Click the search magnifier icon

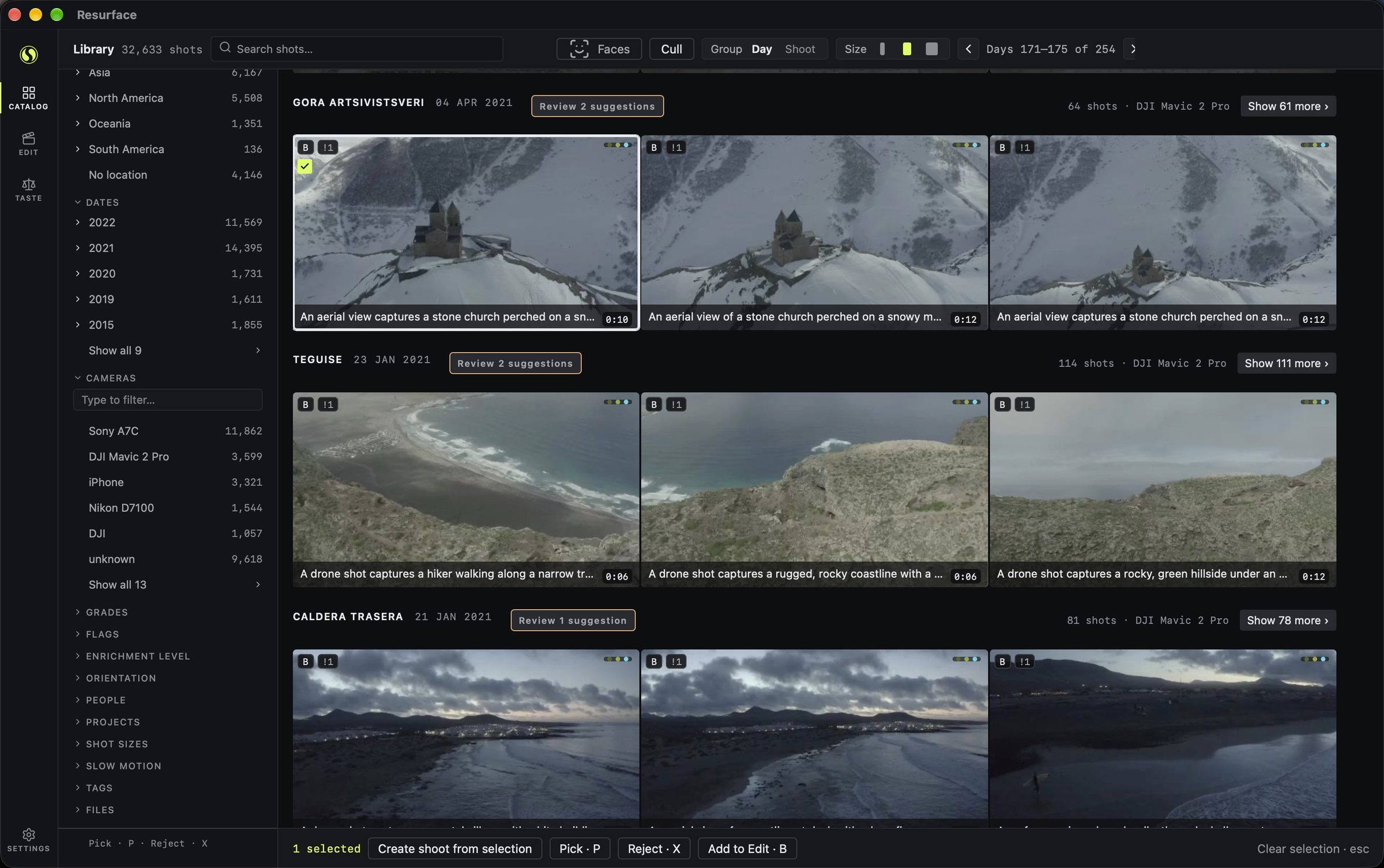pyautogui.click(x=225, y=48)
